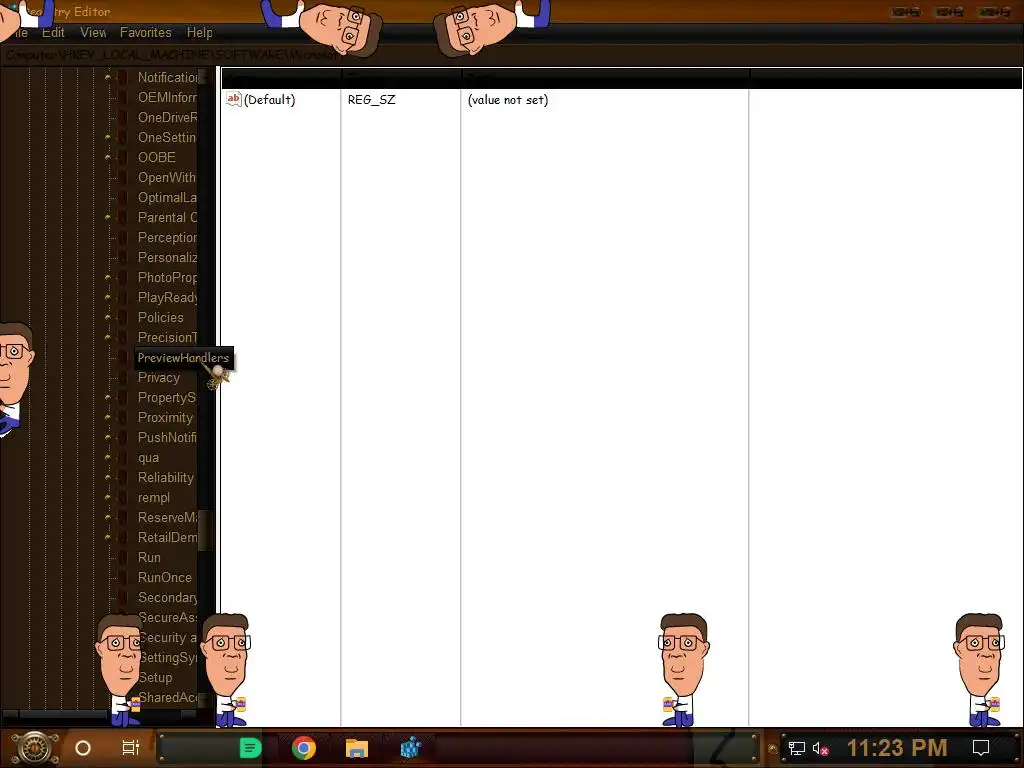Viewport: 1024px width, 768px height.
Task: Select the OneDriveR key label
Action: click(x=167, y=118)
